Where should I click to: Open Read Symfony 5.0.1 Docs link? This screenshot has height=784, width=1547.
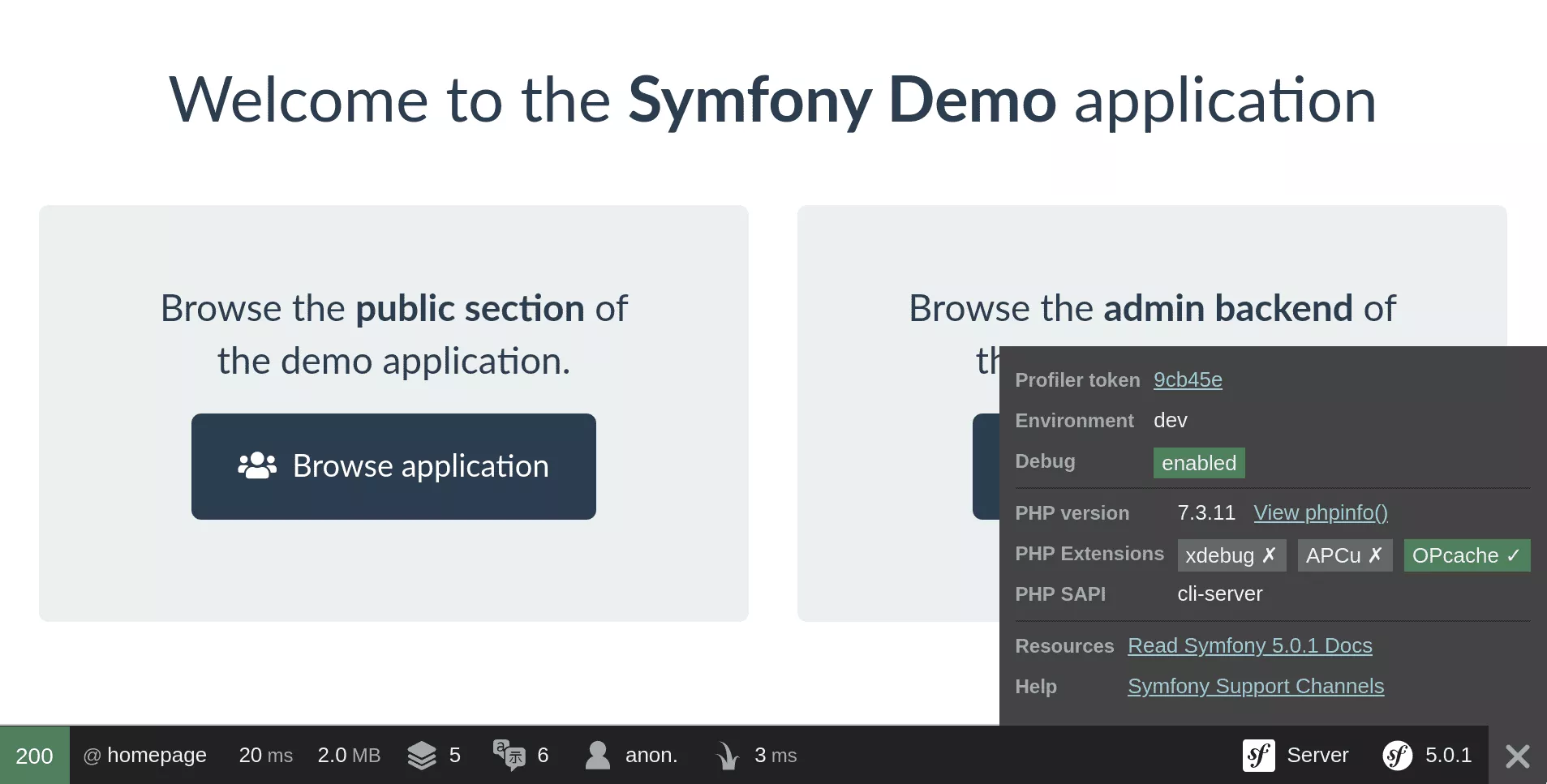[x=1249, y=645]
